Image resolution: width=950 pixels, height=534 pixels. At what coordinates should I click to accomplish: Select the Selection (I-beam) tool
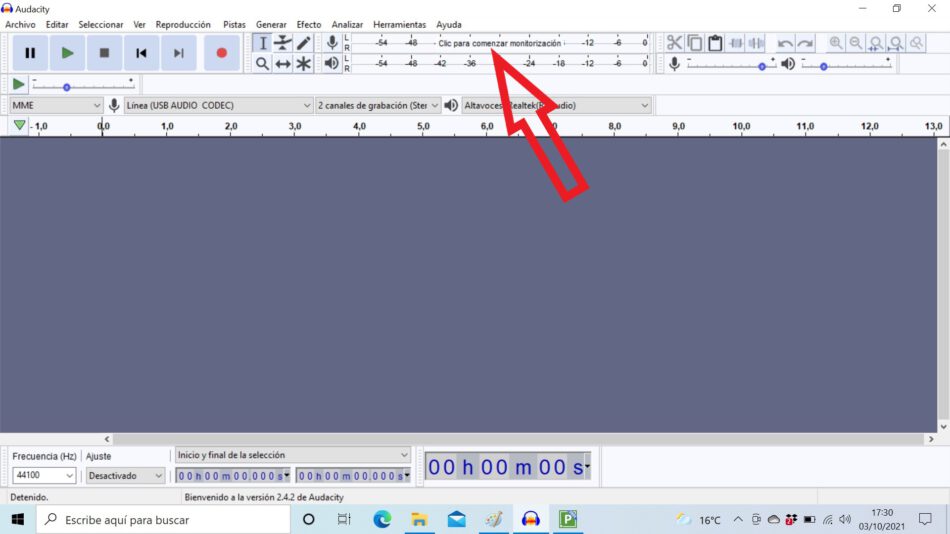(x=262, y=43)
